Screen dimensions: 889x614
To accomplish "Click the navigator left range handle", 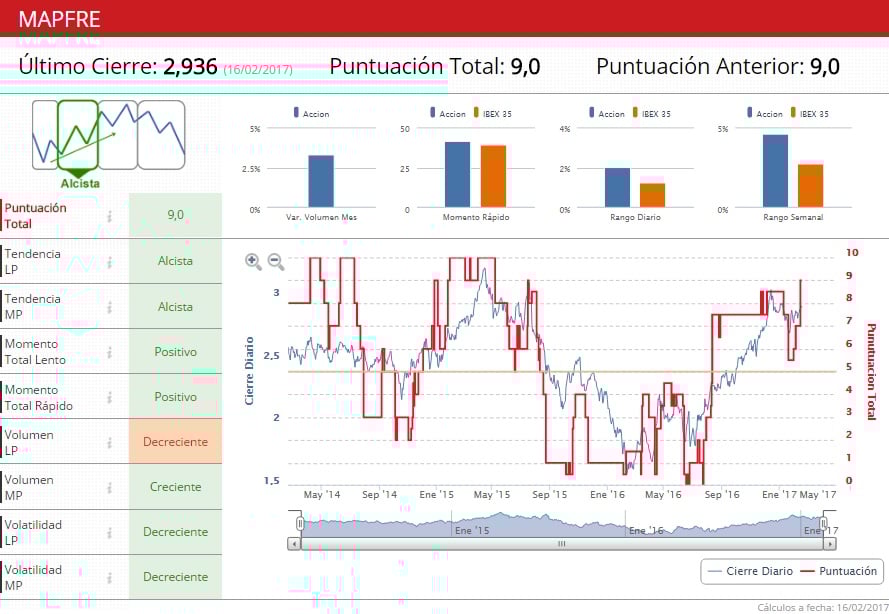I will (x=300, y=523).
